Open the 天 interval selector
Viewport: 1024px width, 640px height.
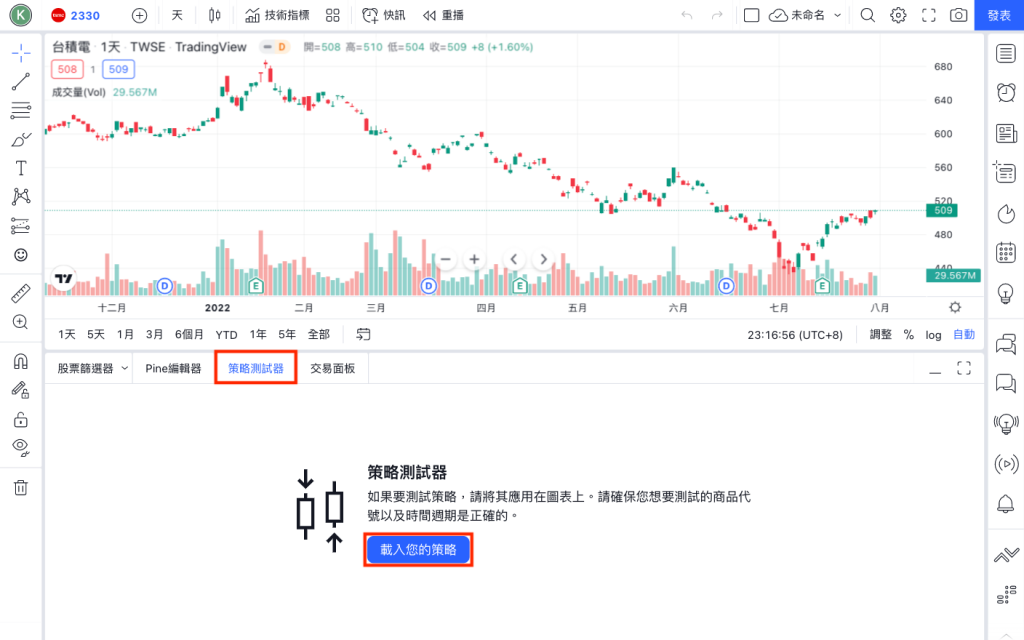pyautogui.click(x=177, y=15)
